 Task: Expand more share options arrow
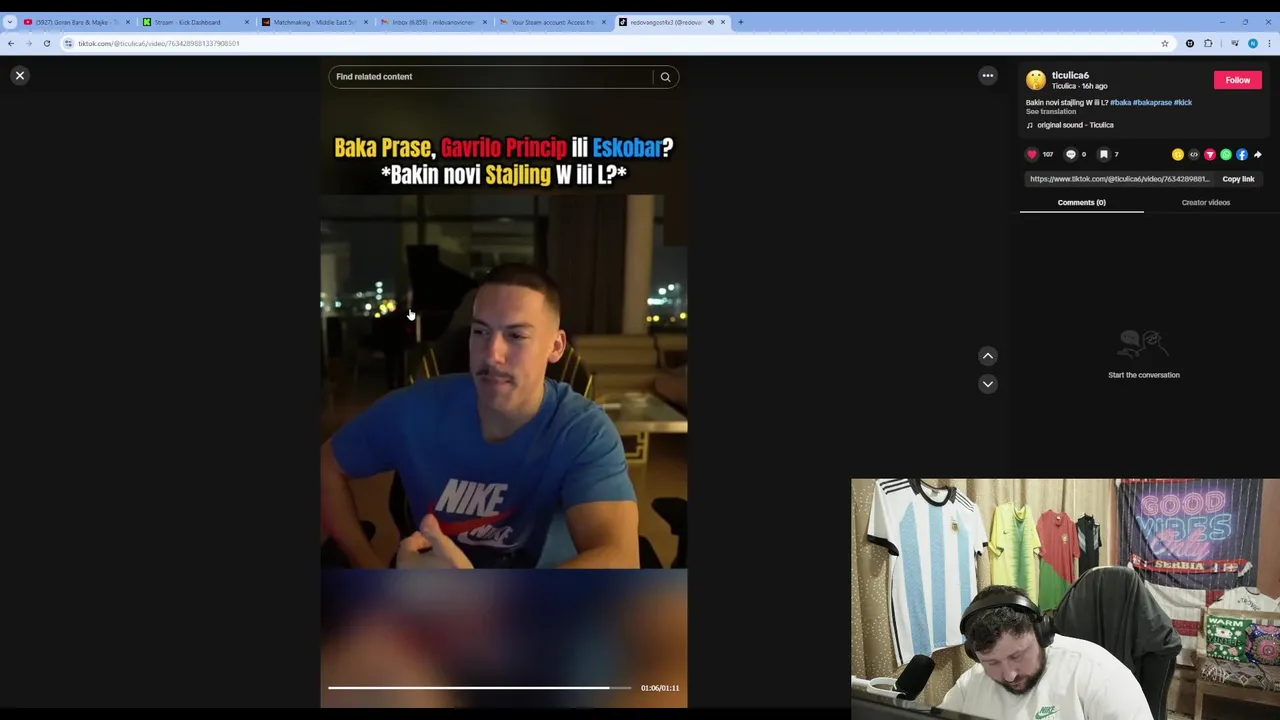coord(1257,155)
